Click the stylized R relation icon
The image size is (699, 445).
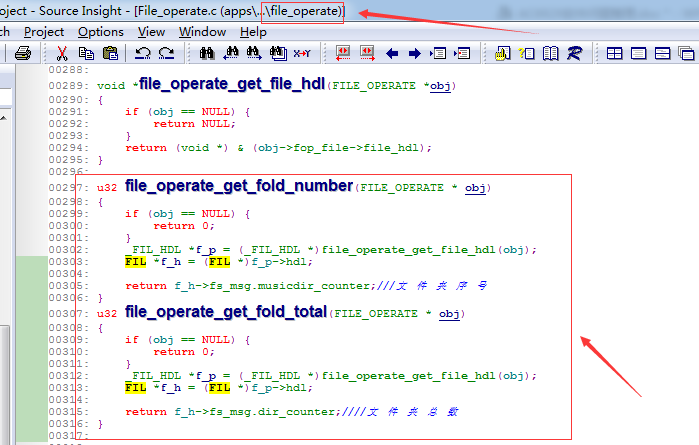(x=575, y=54)
